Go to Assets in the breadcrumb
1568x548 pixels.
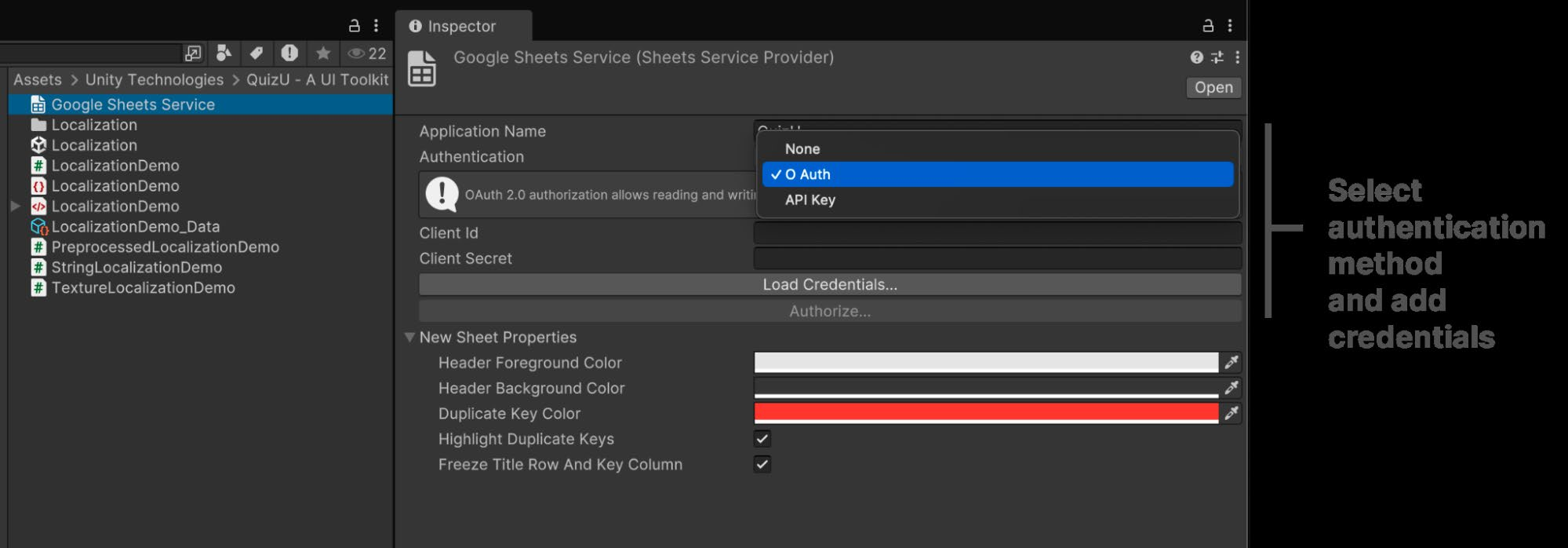point(38,79)
